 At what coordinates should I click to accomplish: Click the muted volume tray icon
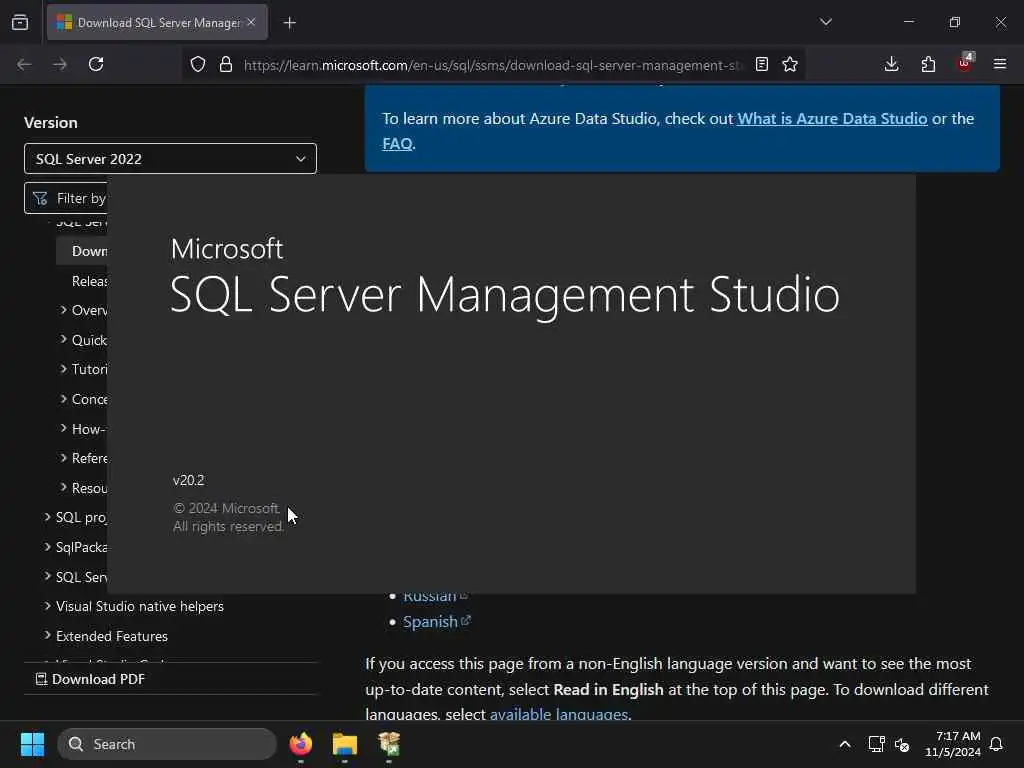[x=902, y=744]
